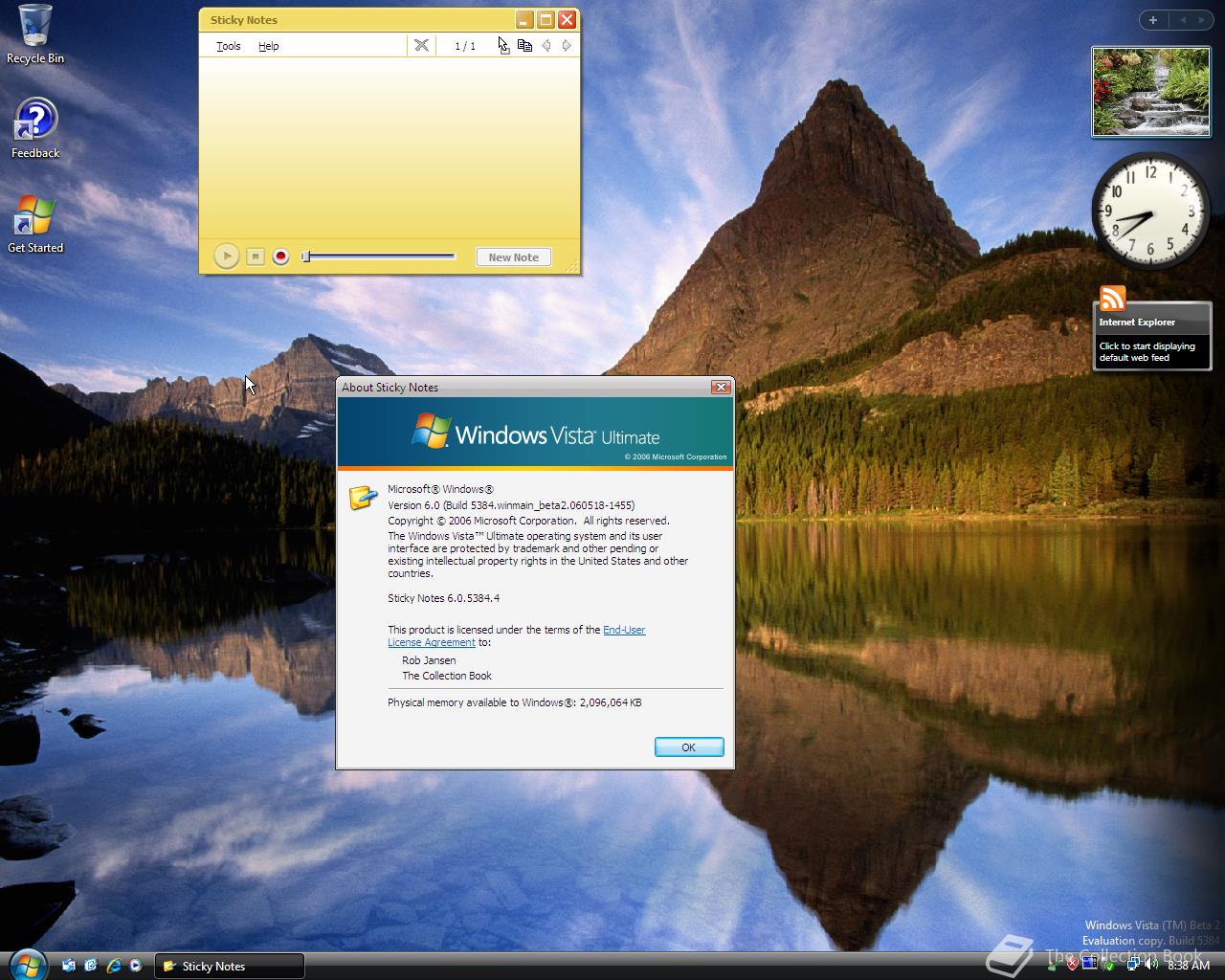
Task: Maximize the Sticky Notes window
Action: [x=546, y=19]
